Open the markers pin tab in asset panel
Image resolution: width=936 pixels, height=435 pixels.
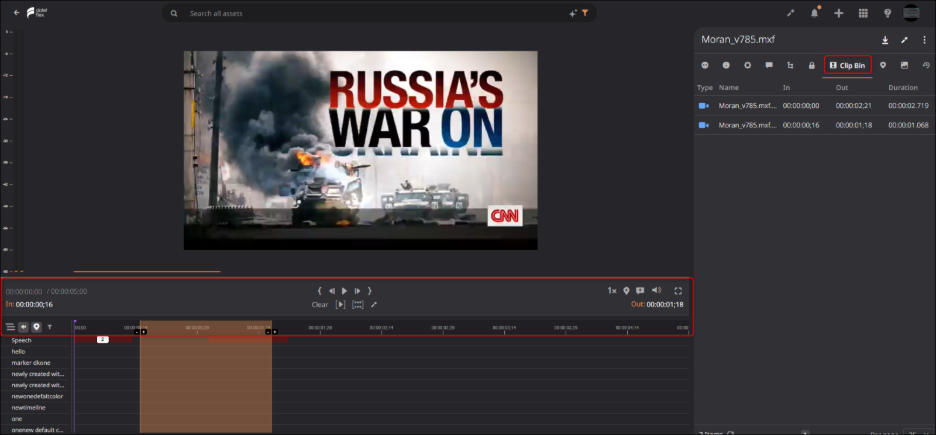(x=883, y=65)
